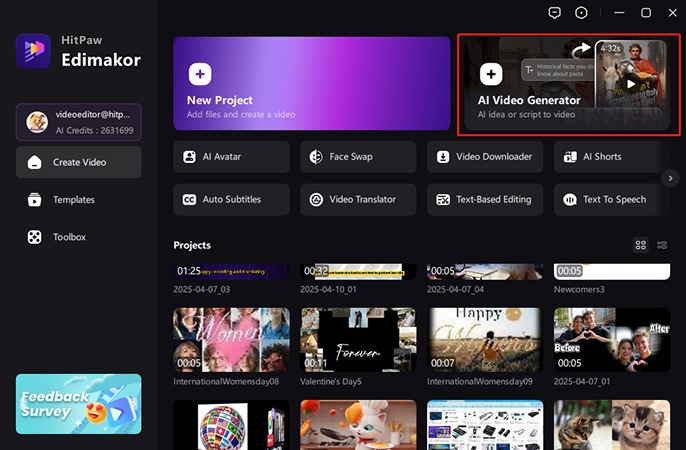Click the 2025-04-07_01 project name
The height and width of the screenshot is (450, 686).
click(x=582, y=382)
